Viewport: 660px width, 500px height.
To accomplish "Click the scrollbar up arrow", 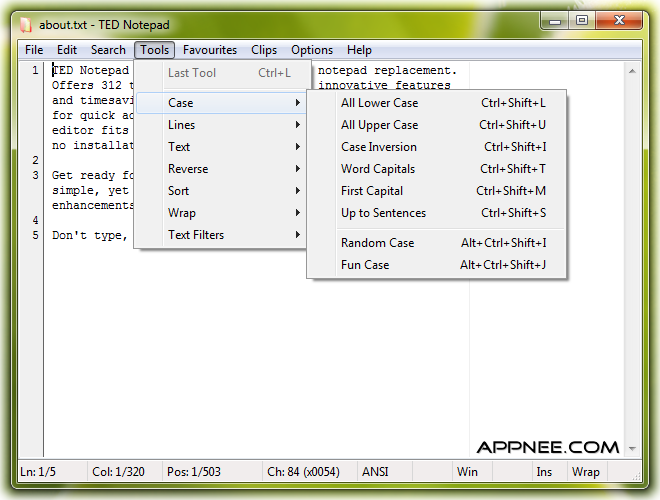I will pos(632,71).
